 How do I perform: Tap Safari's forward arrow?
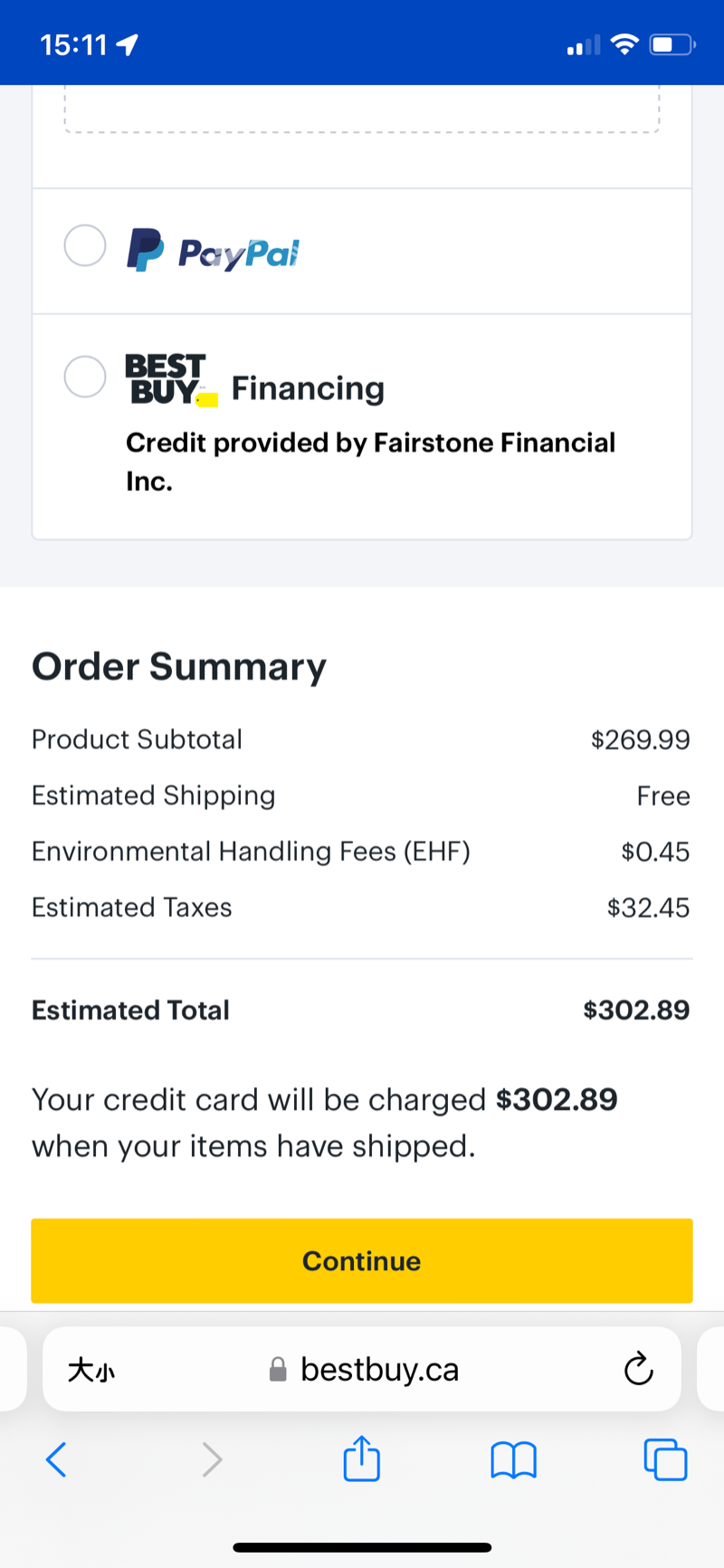212,1459
